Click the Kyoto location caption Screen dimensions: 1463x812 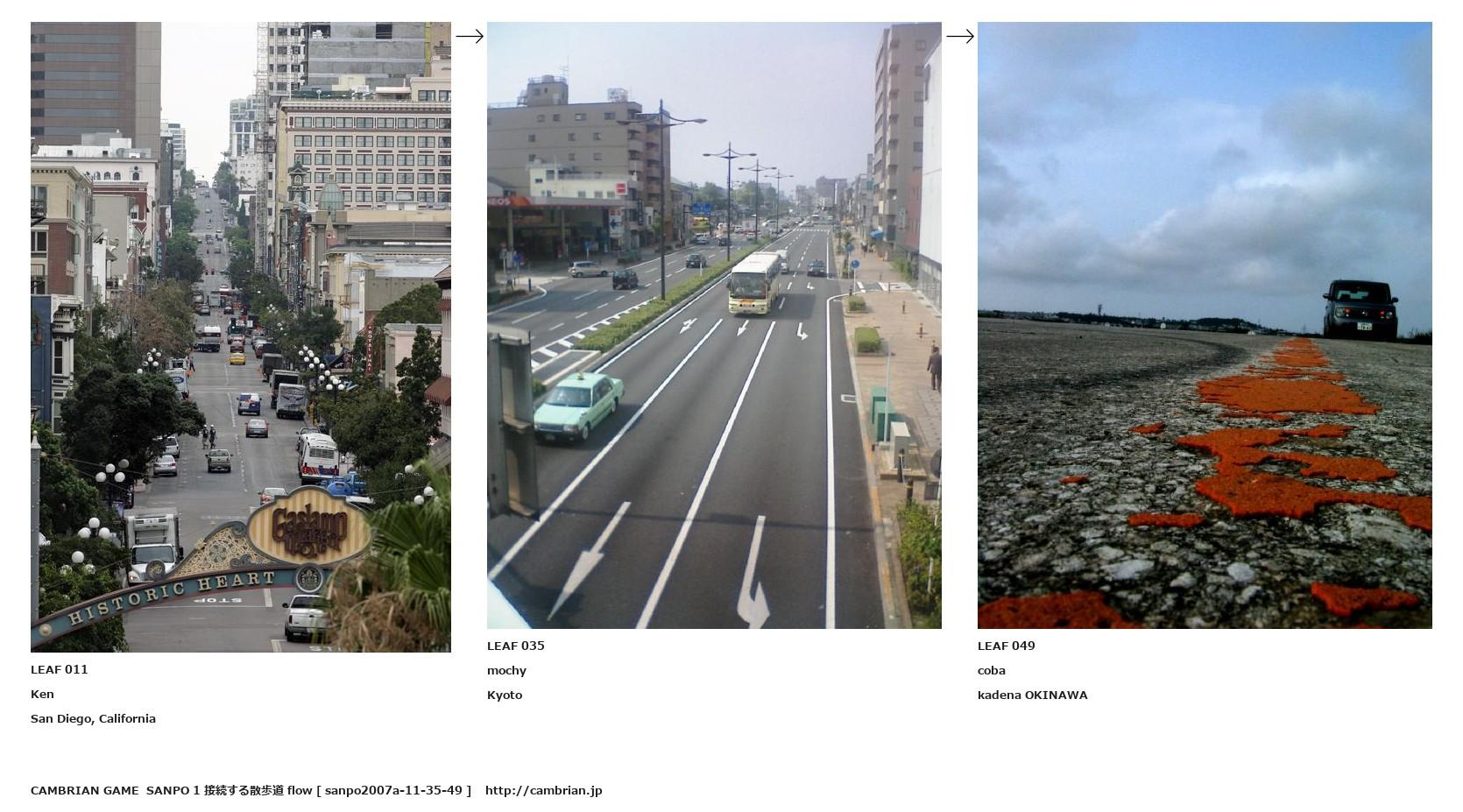click(505, 695)
